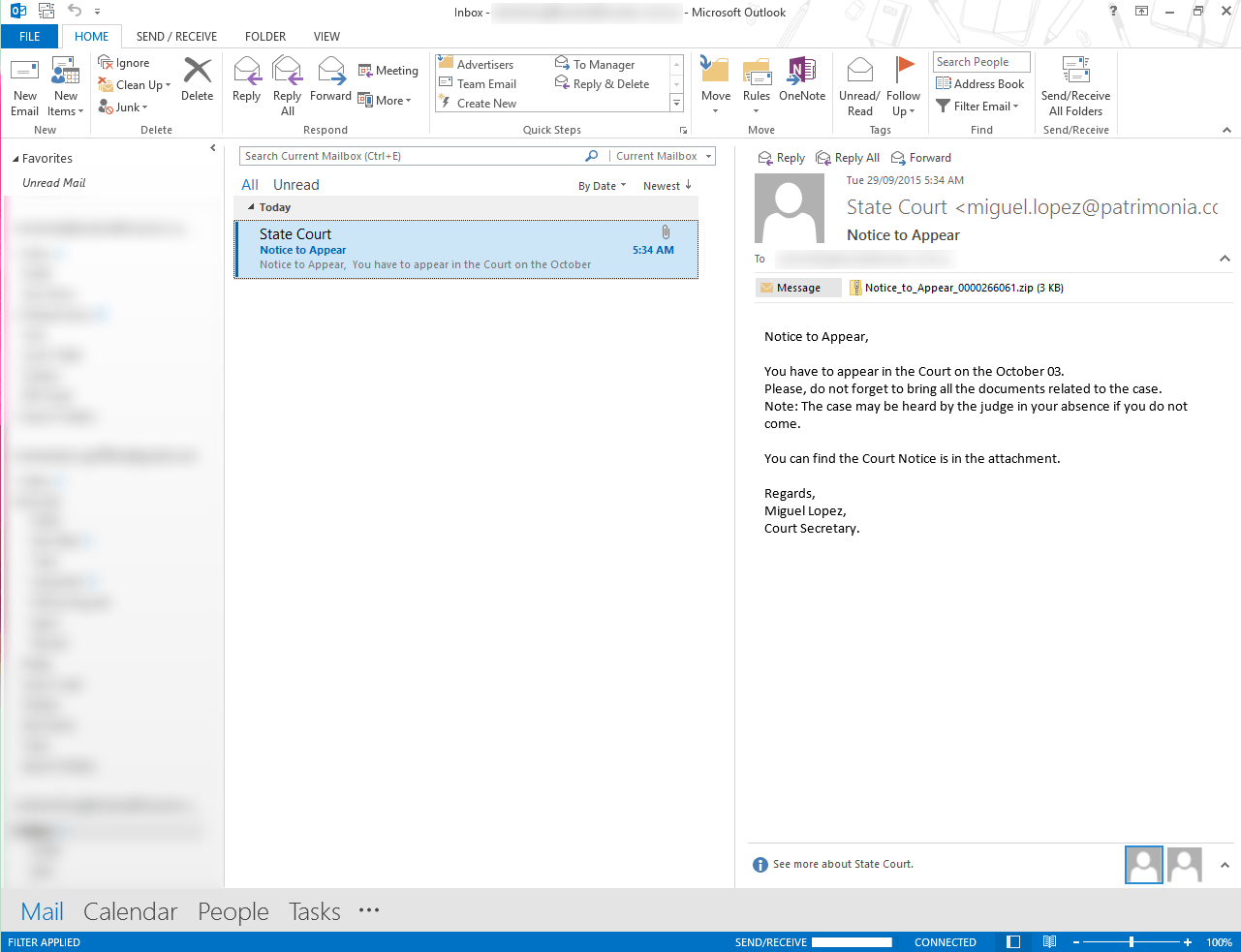Open the Address Book

[980, 84]
